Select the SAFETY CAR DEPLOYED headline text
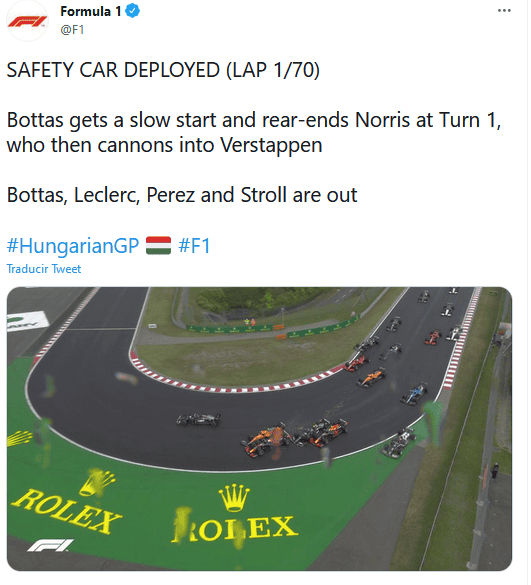 tap(163, 70)
